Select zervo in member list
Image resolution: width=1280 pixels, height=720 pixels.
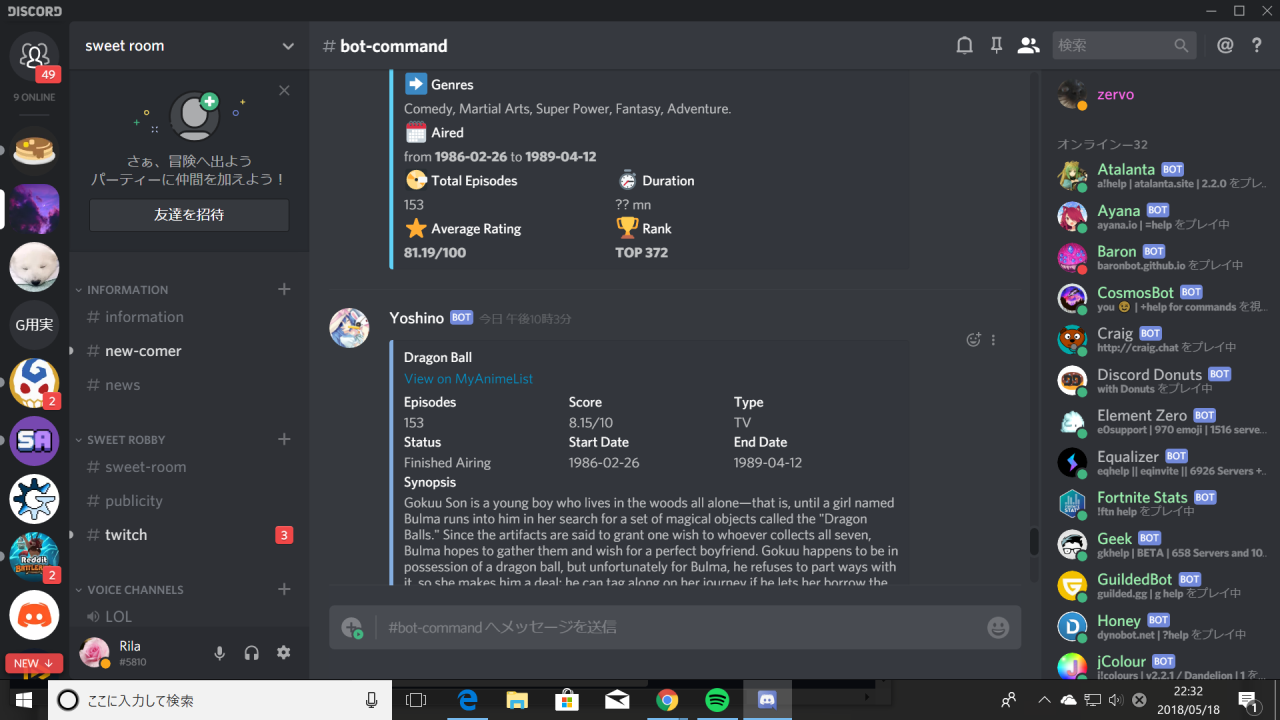point(1161,95)
